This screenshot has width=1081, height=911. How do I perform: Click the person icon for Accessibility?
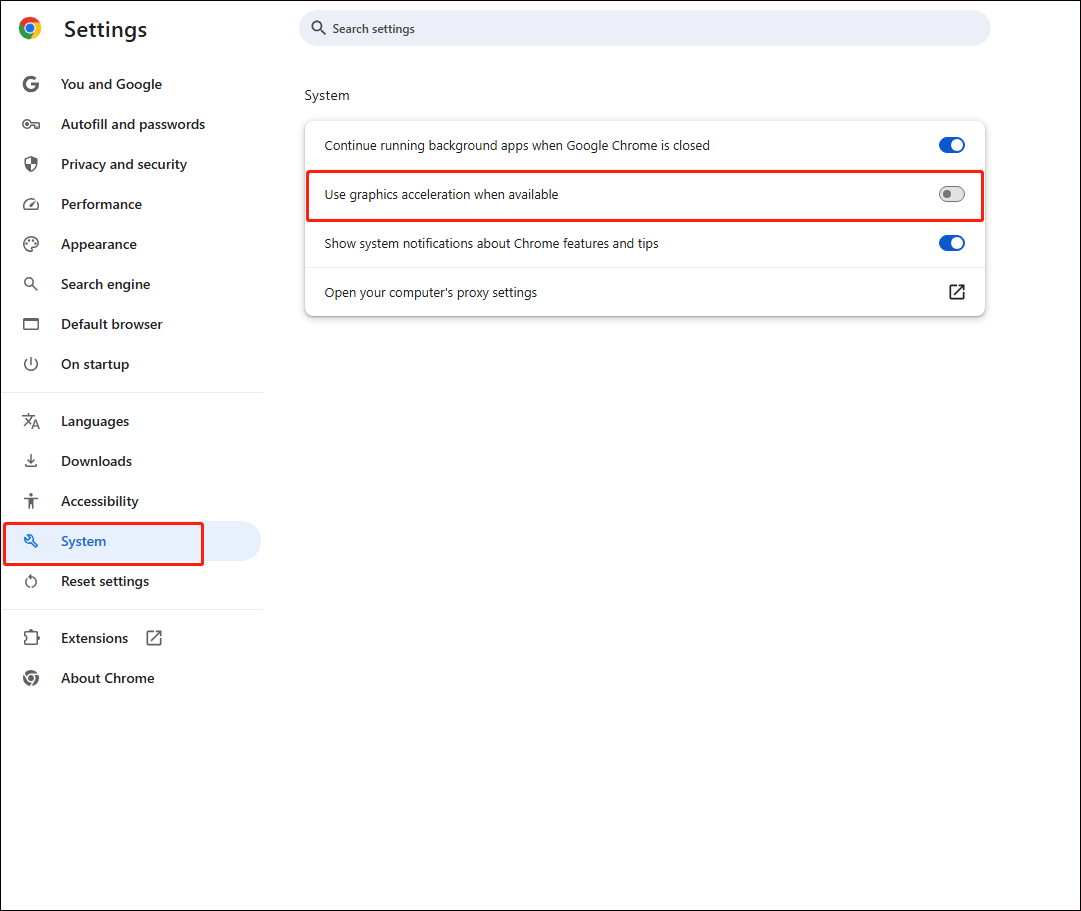click(x=31, y=501)
